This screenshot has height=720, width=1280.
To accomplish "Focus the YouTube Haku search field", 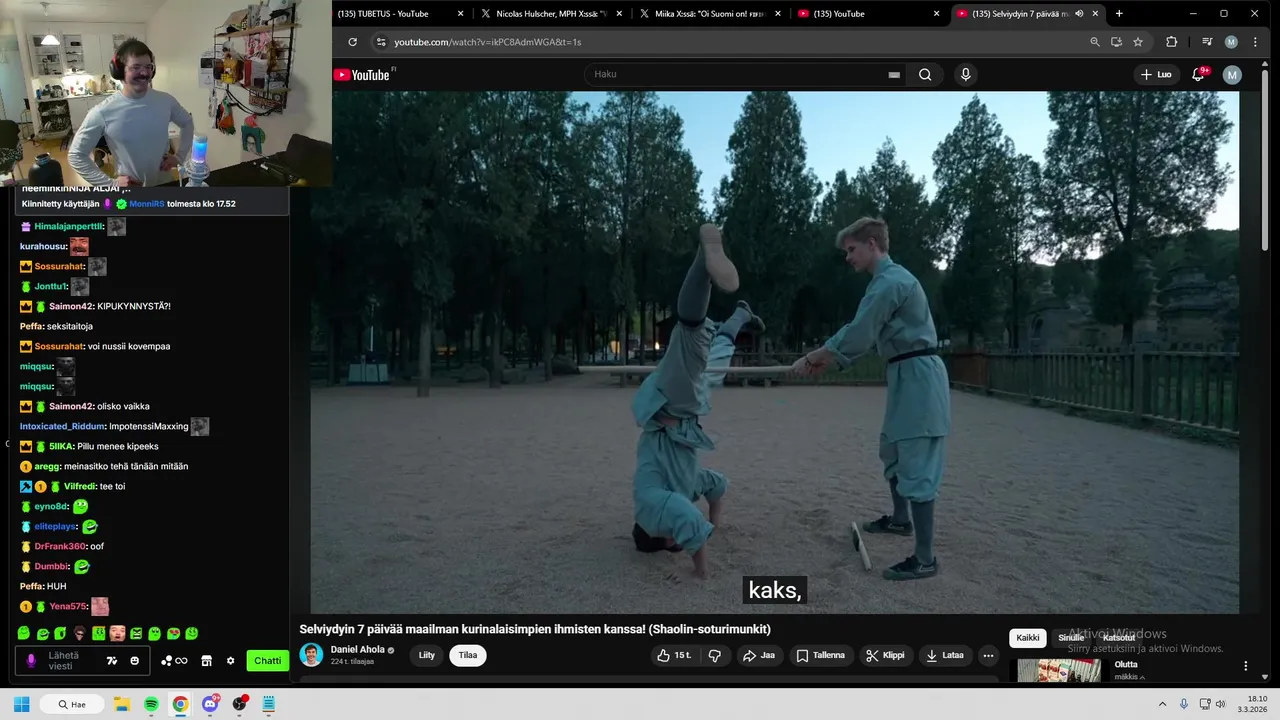I will (x=735, y=74).
